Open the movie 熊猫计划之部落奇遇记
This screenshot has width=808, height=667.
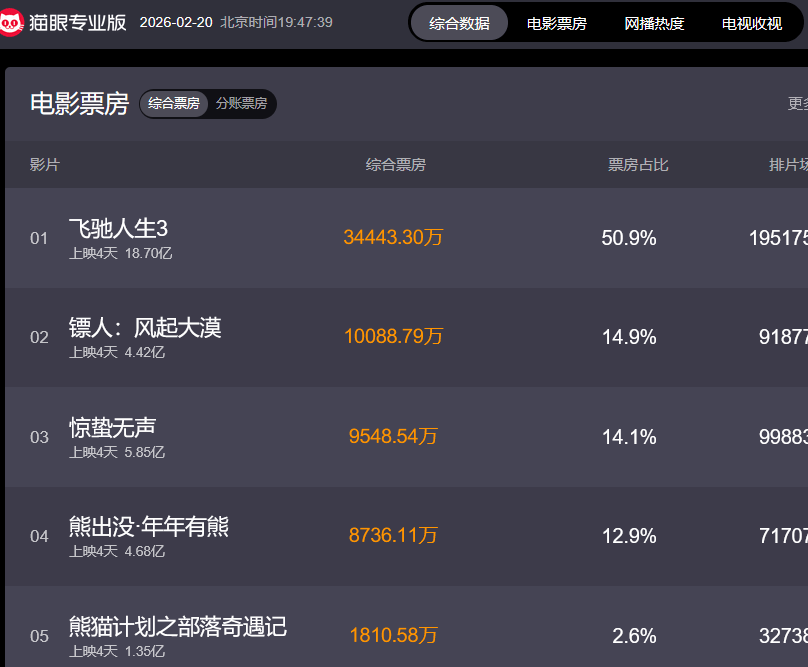(x=177, y=626)
